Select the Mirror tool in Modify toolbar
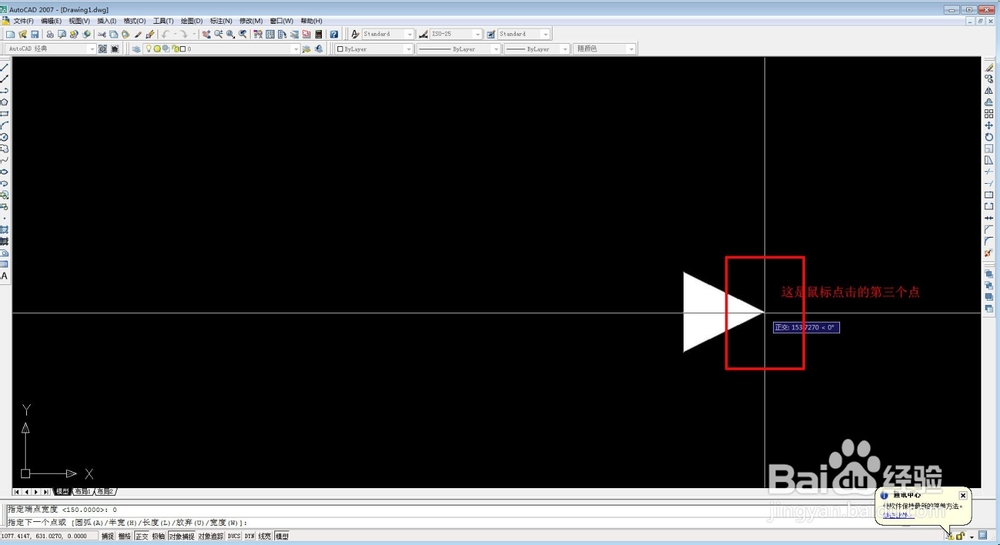Image resolution: width=1000 pixels, height=545 pixels. 989,91
